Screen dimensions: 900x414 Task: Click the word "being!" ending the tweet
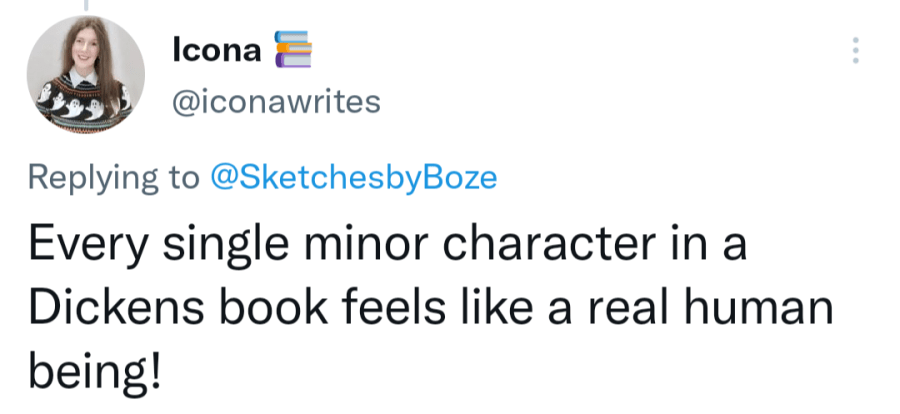tap(93, 372)
